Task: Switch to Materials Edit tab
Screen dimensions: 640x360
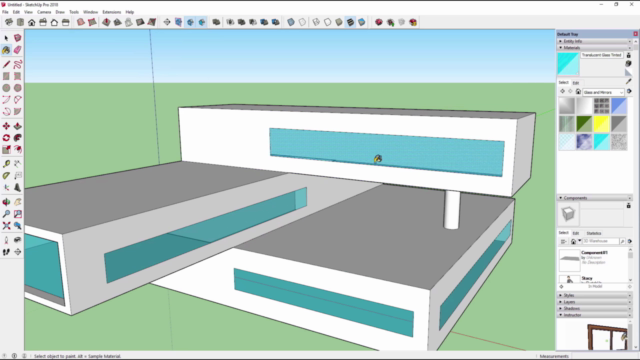Action: (x=576, y=83)
